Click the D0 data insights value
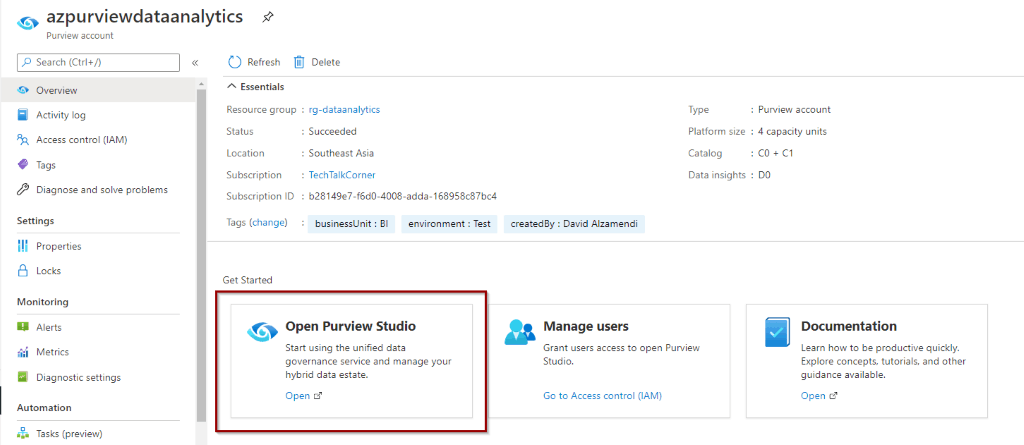1024x445 pixels. [x=764, y=175]
